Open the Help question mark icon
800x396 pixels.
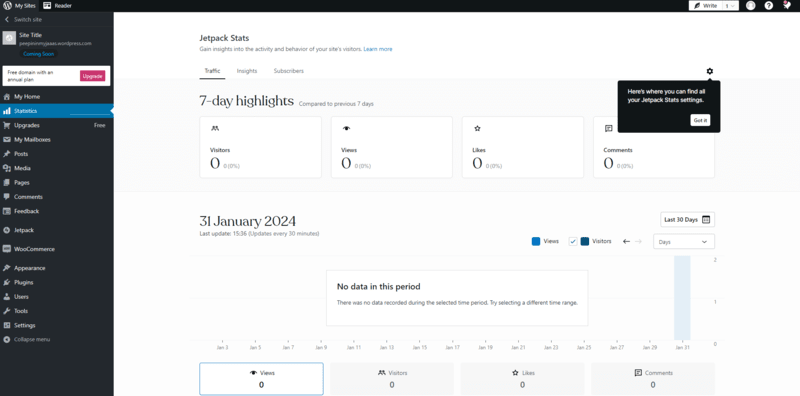pos(768,6)
